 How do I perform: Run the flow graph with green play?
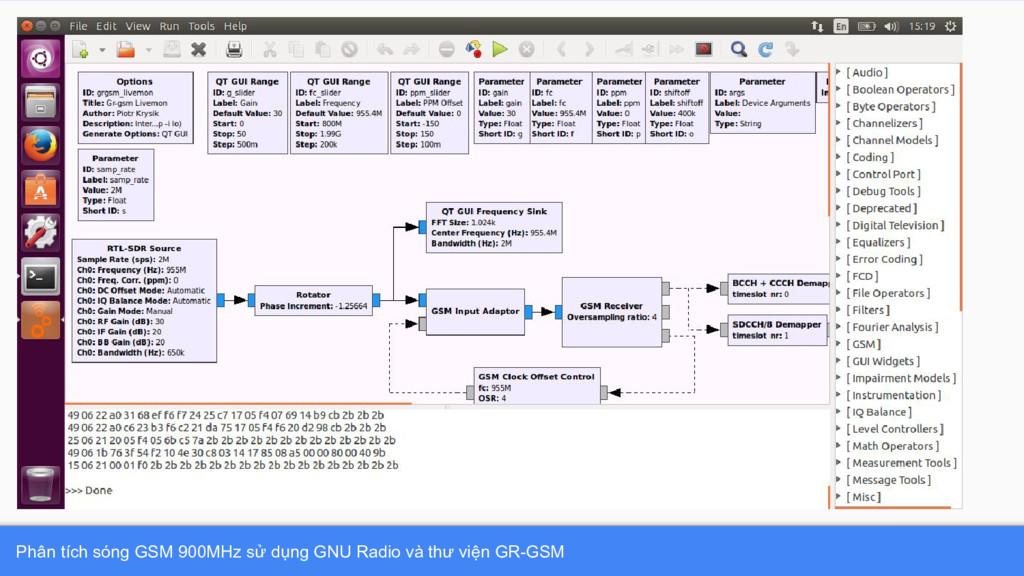coord(500,49)
